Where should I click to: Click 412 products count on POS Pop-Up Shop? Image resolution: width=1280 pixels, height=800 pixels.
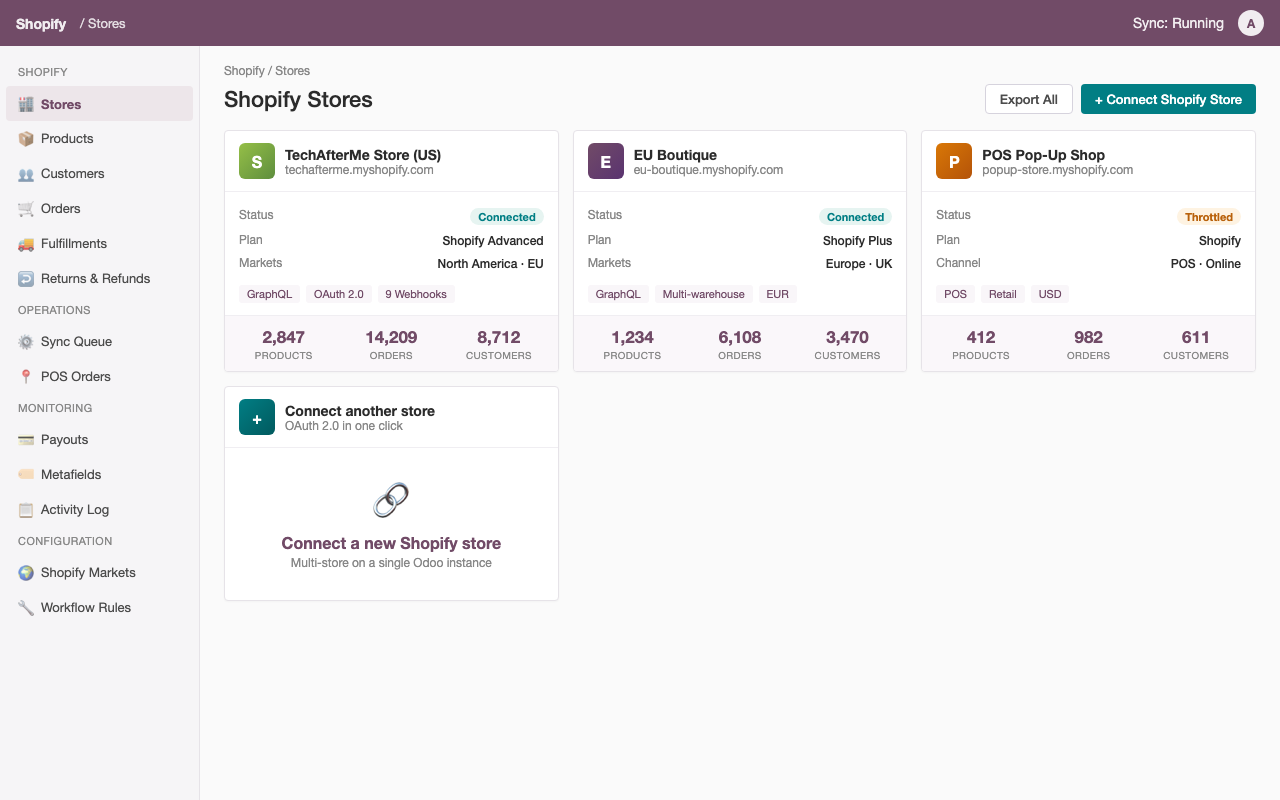981,337
